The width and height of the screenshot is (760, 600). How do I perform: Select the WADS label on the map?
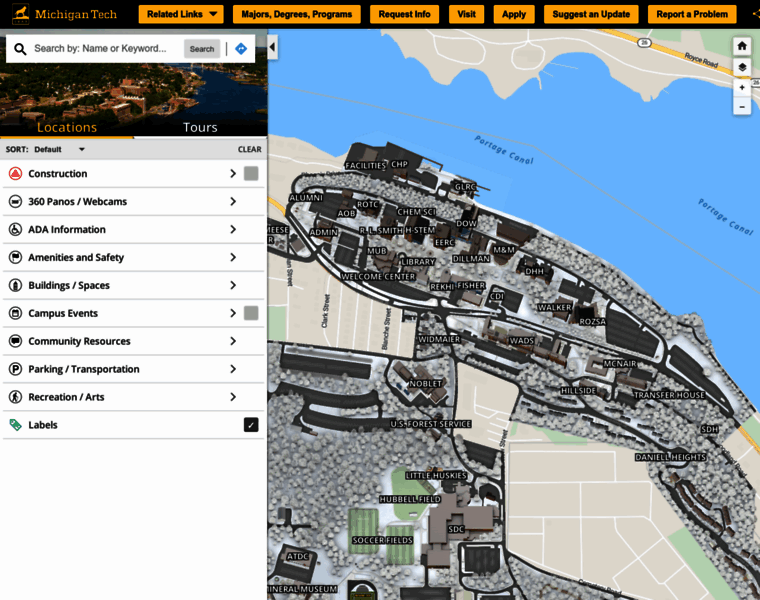[522, 341]
